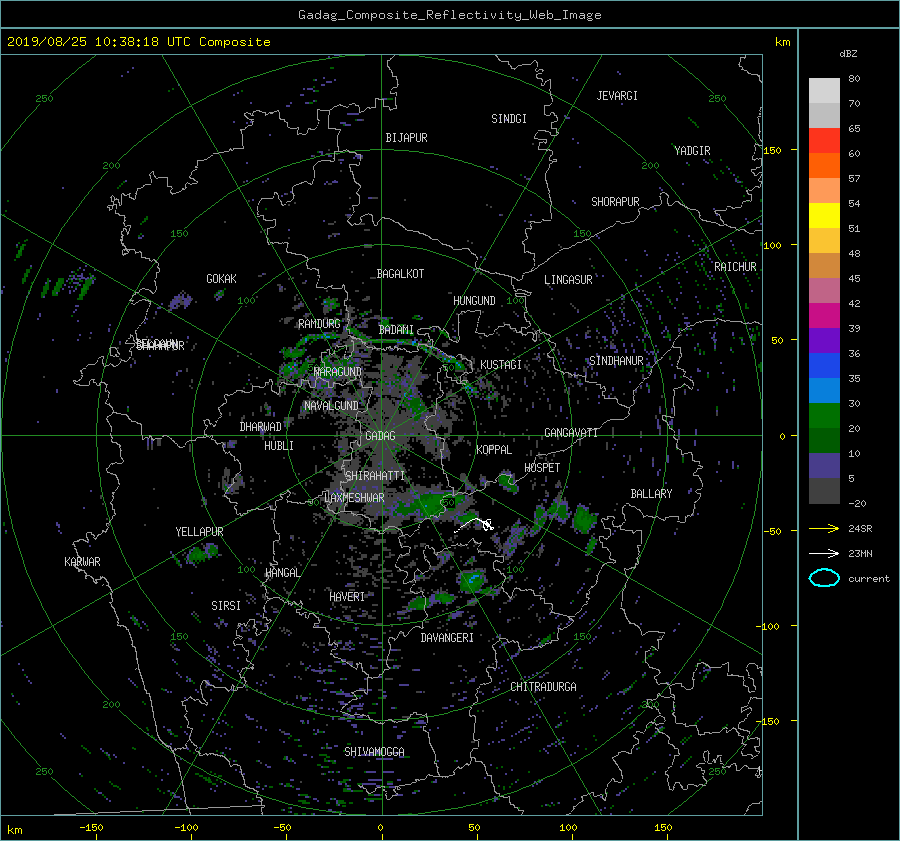Screen dimensions: 900x841
Task: Click the KARWAR city label
Action: [x=82, y=562]
